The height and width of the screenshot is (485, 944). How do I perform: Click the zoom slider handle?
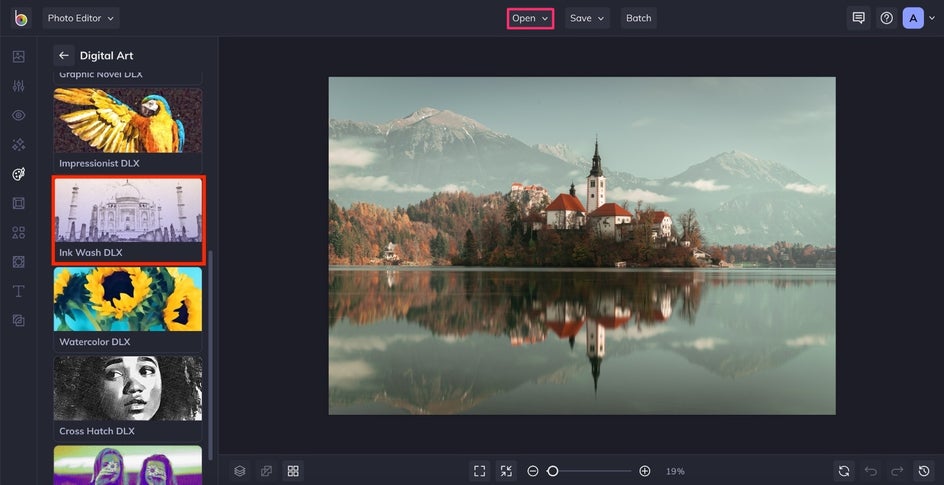coord(552,471)
